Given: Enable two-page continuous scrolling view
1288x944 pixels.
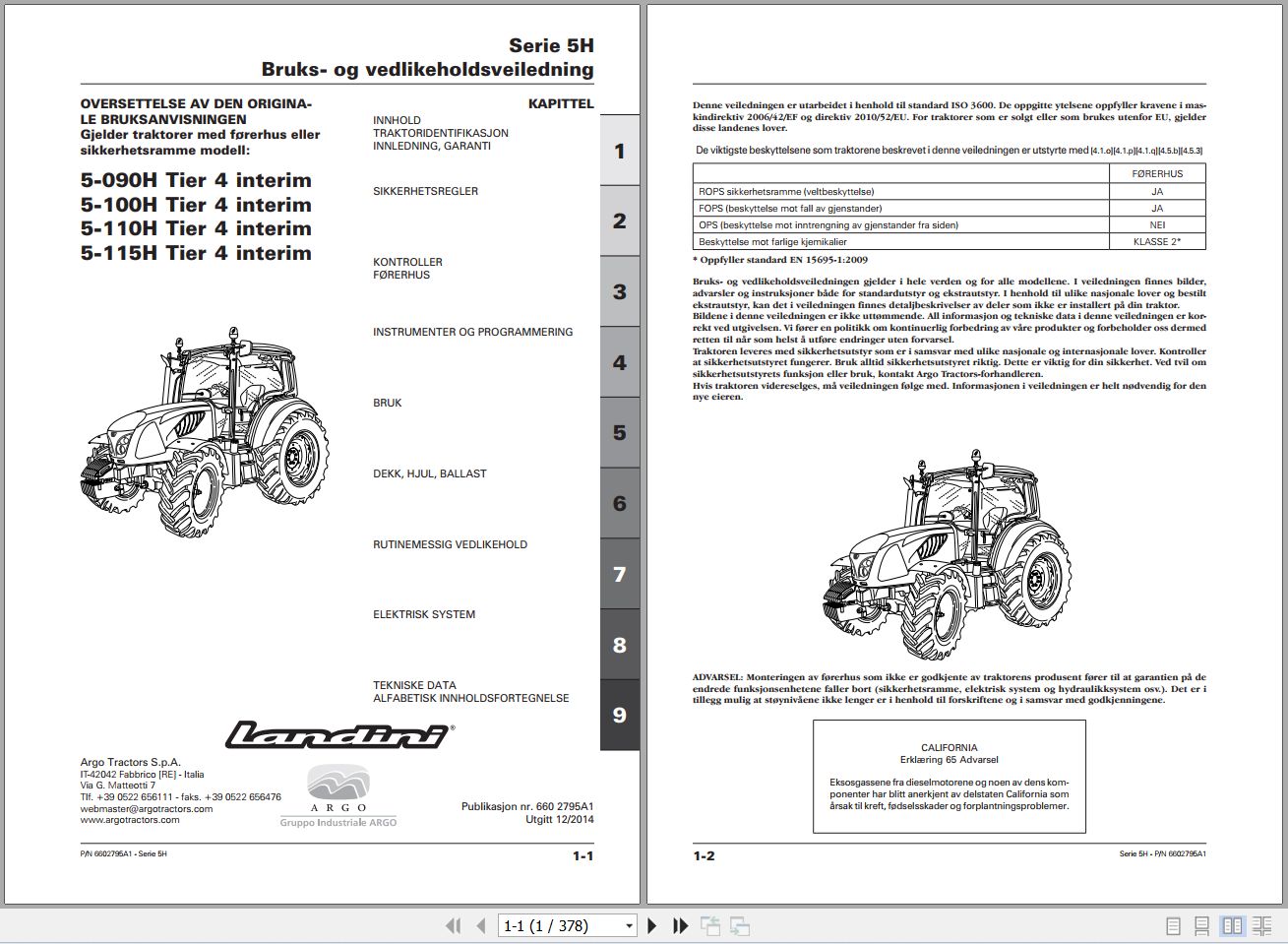Looking at the screenshot, I should pyautogui.click(x=1261, y=926).
